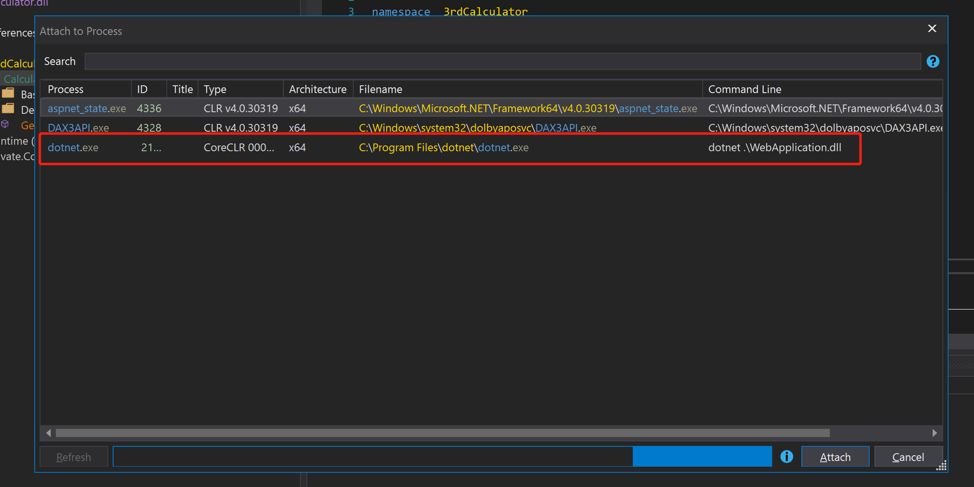Click the horizontal scrollbar left arrow
The image size is (974, 487).
(x=48, y=432)
